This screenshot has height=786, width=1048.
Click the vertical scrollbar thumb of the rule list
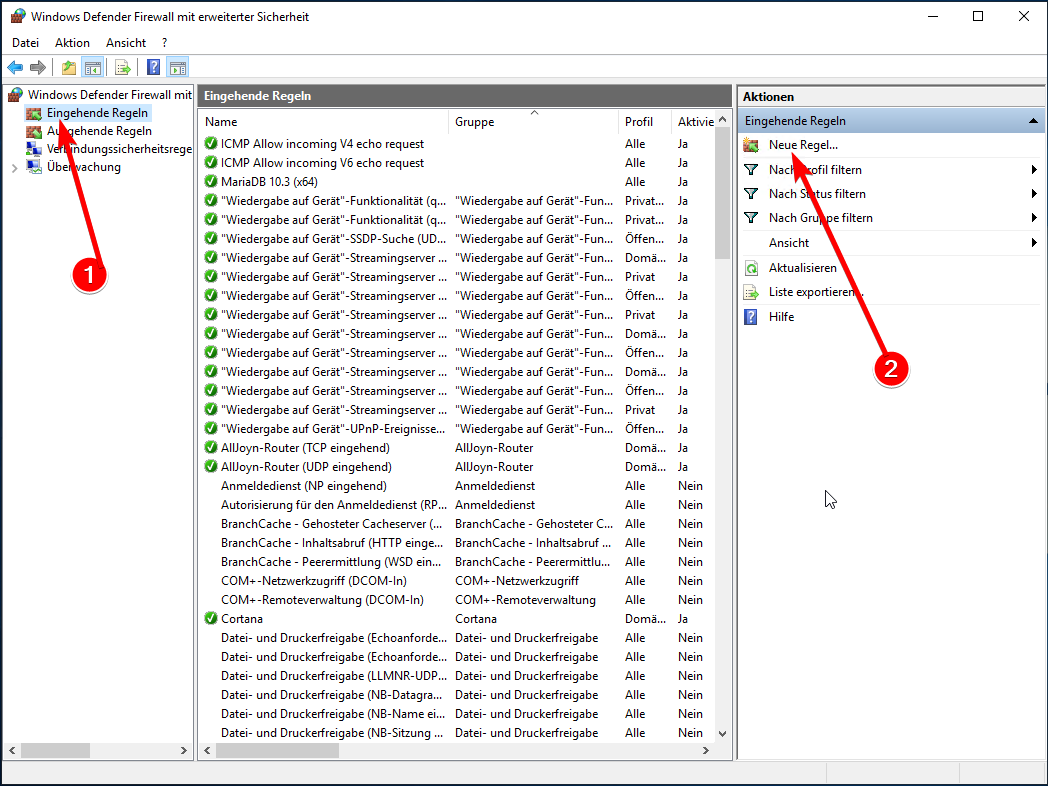click(723, 193)
